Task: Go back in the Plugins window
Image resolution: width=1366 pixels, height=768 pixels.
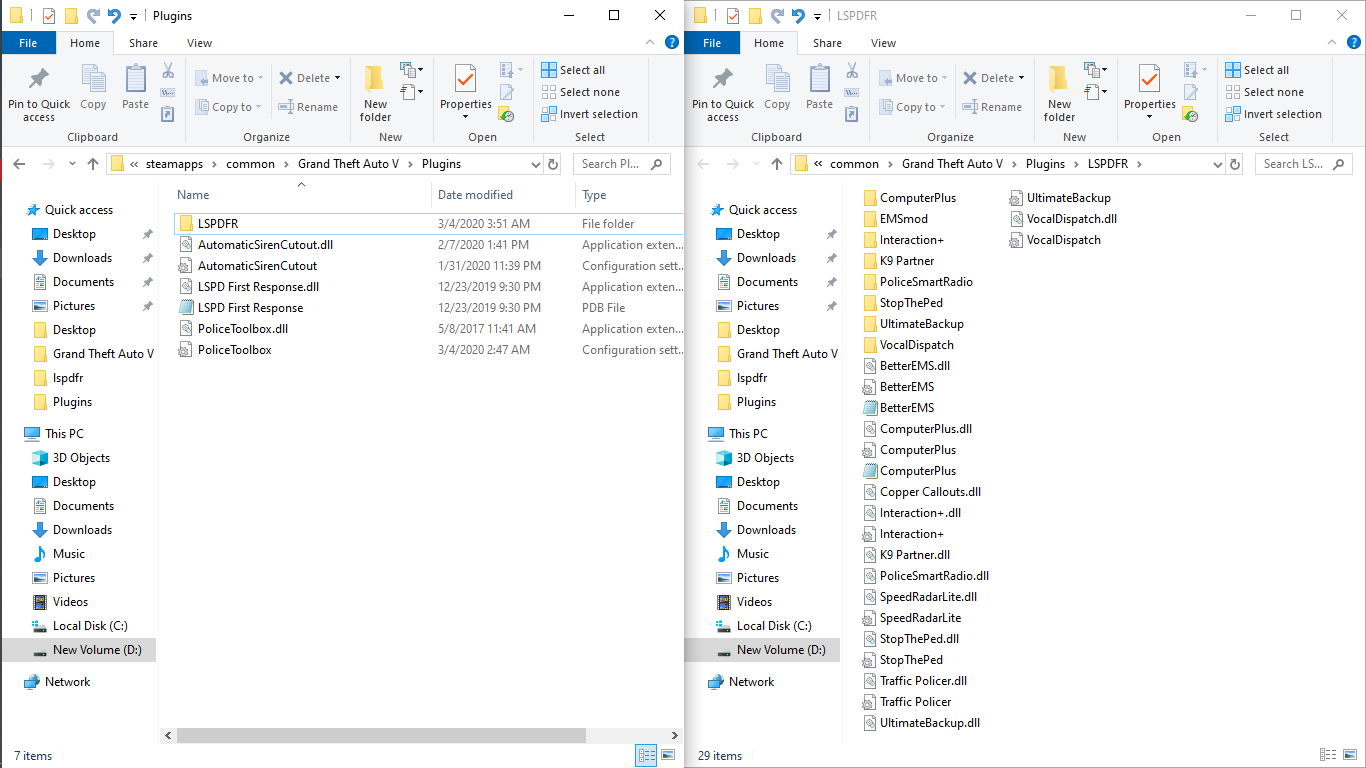Action: click(19, 164)
